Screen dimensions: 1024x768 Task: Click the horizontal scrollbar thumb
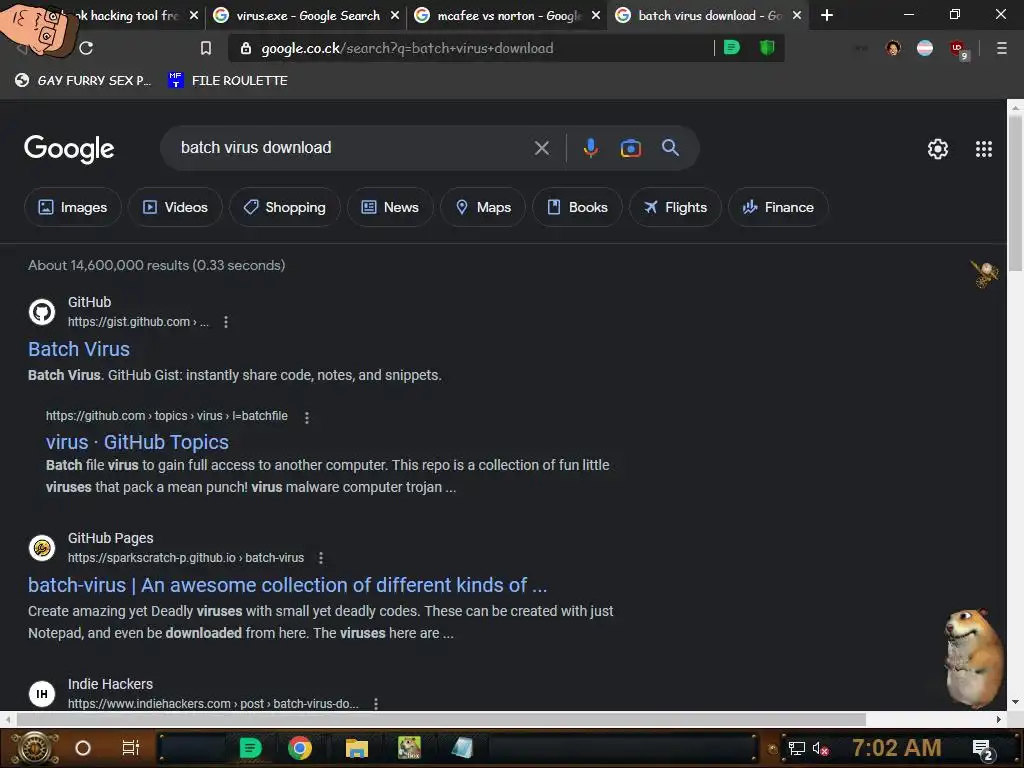[441, 719]
